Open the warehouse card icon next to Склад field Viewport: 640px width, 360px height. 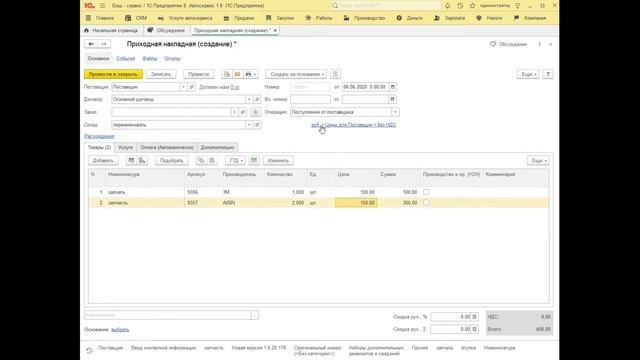[x=257, y=125]
